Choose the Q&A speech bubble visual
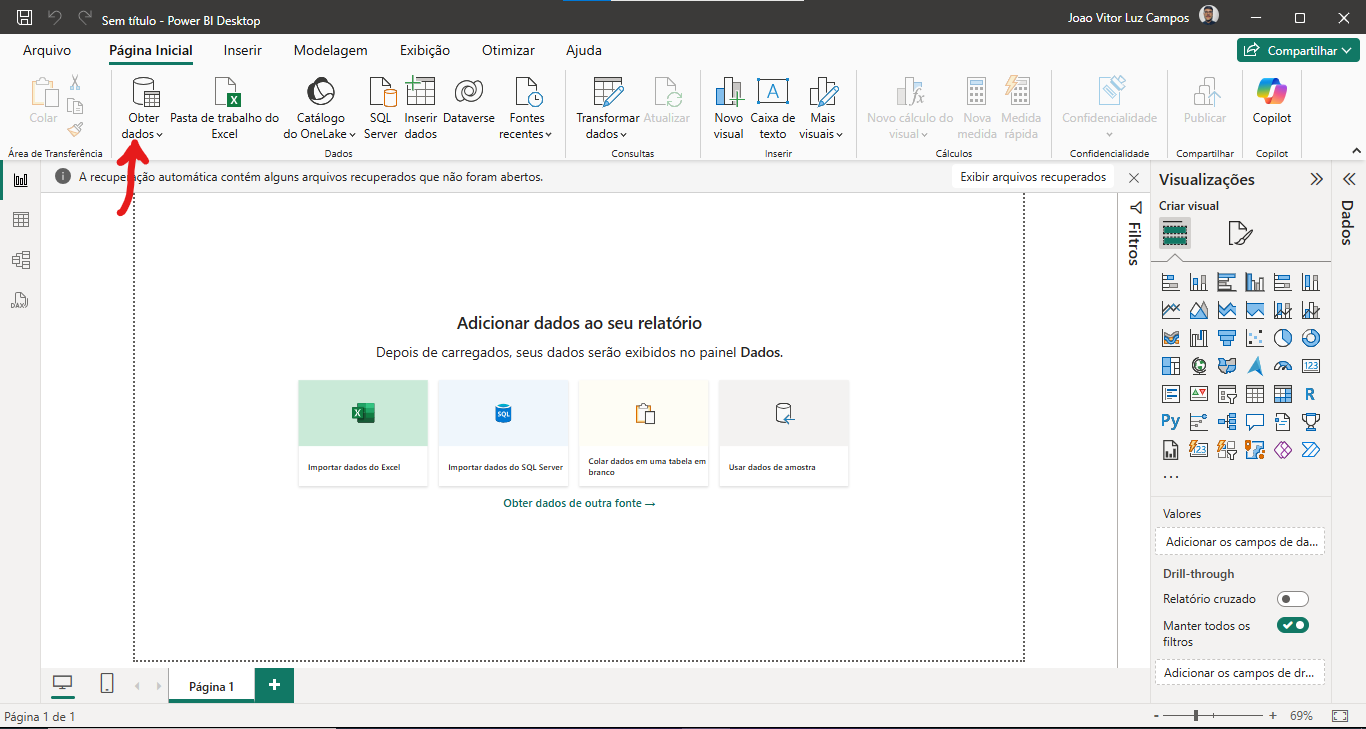The width and height of the screenshot is (1366, 729). pos(1255,422)
